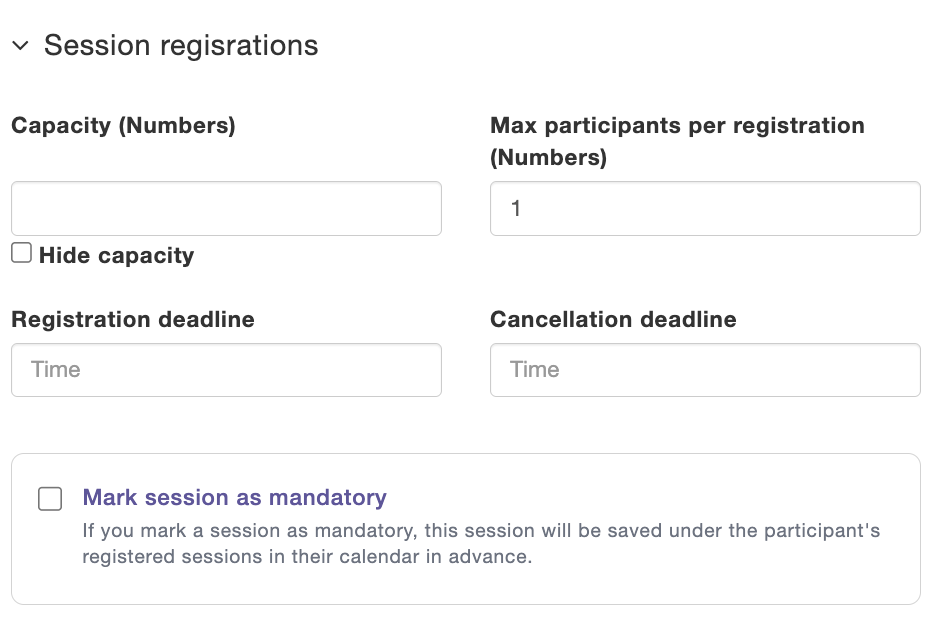
Task: Collapse the Session regisrations chevron
Action: [x=20, y=46]
